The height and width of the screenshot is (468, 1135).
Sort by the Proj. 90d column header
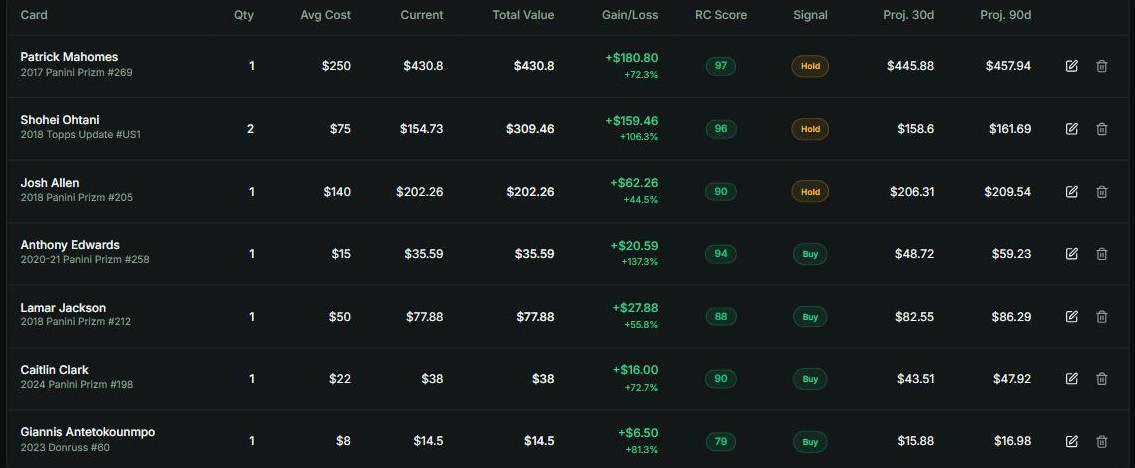[x=1005, y=15]
